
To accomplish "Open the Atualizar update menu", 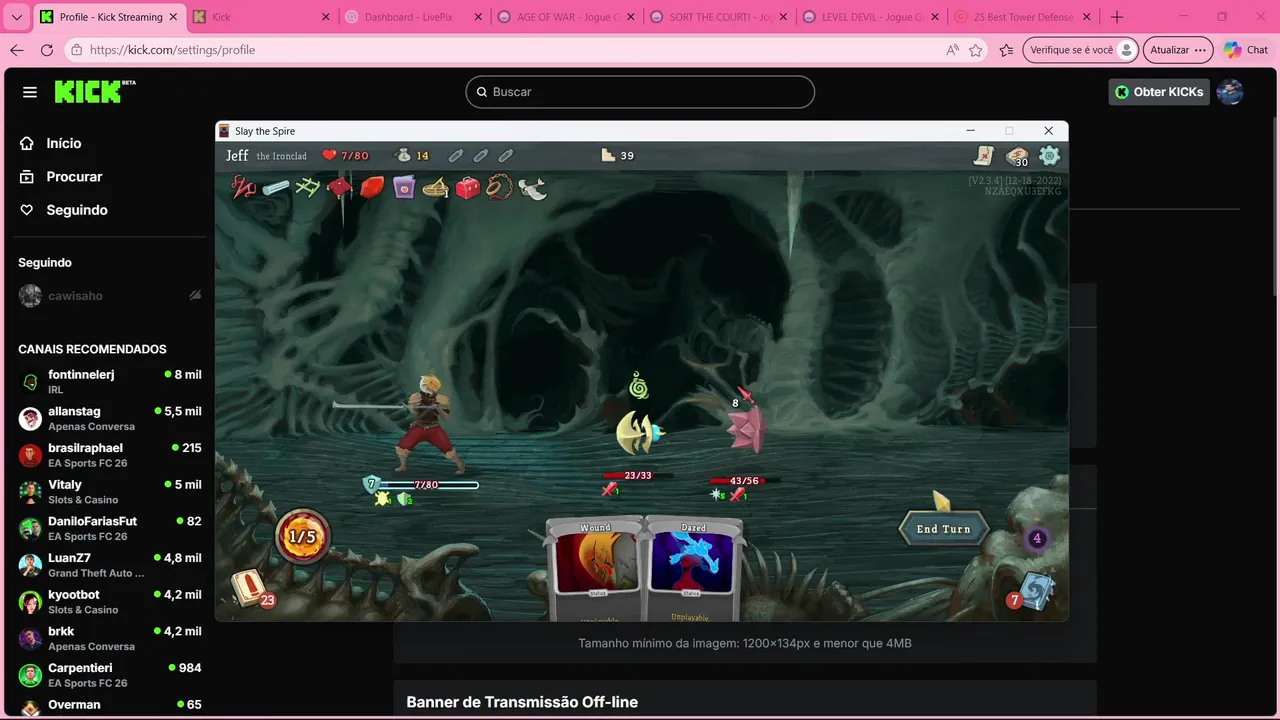I will coord(1178,50).
